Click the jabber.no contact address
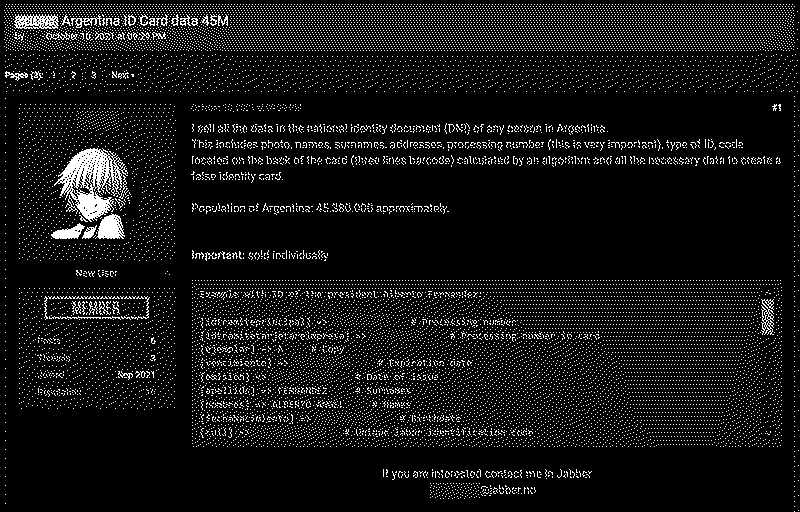Image resolution: width=800 pixels, height=512 pixels. pos(483,490)
